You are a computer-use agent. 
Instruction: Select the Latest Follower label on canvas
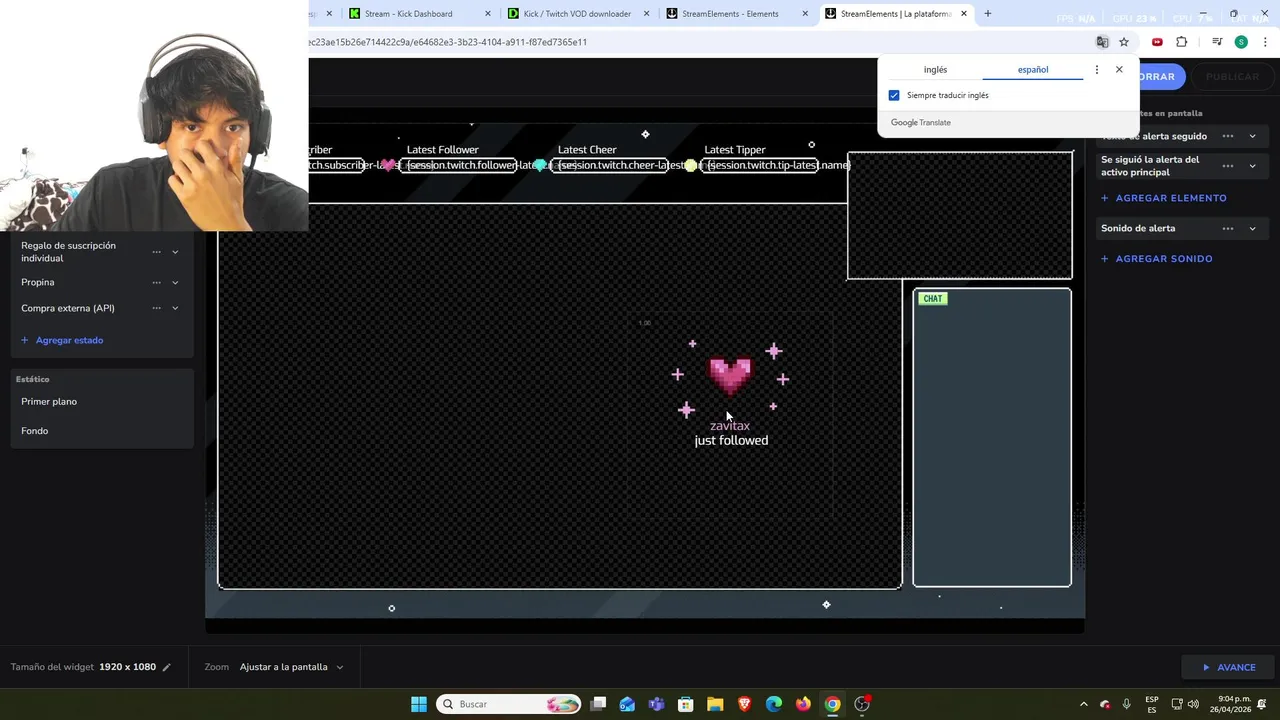(443, 150)
